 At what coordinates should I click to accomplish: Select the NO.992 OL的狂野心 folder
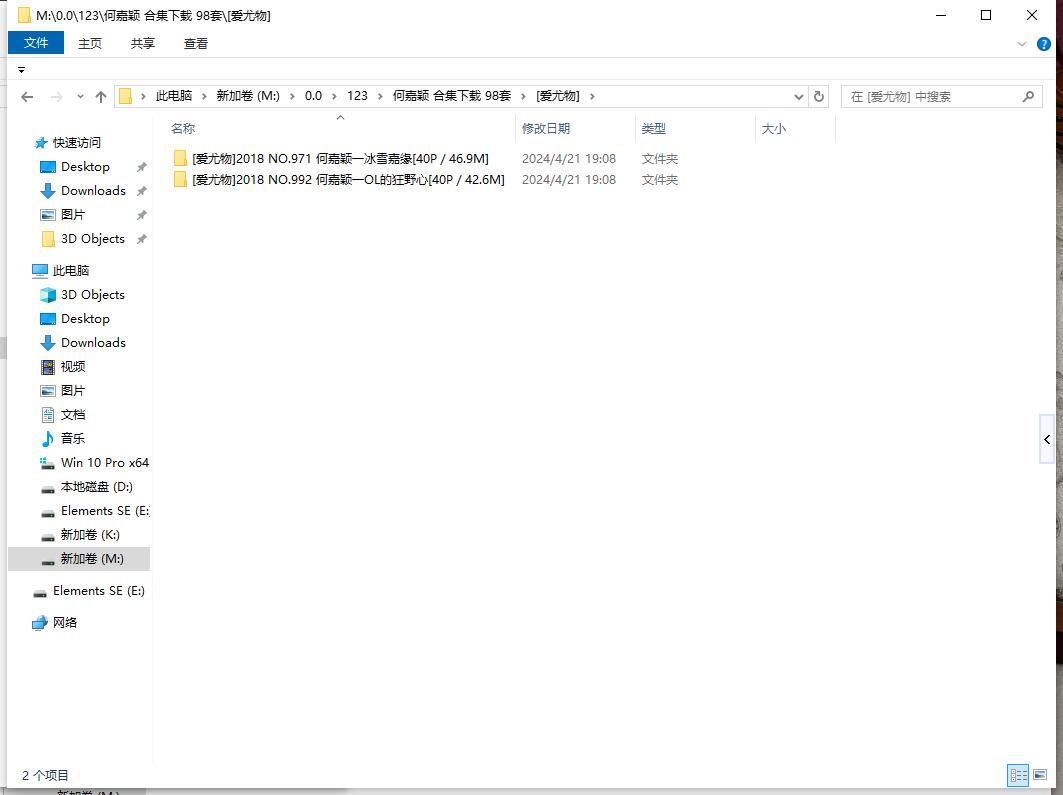(x=348, y=180)
